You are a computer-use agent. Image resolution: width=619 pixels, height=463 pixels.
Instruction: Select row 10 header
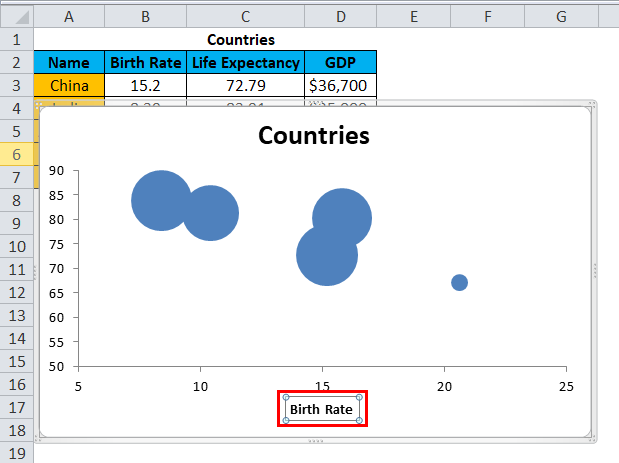point(17,247)
